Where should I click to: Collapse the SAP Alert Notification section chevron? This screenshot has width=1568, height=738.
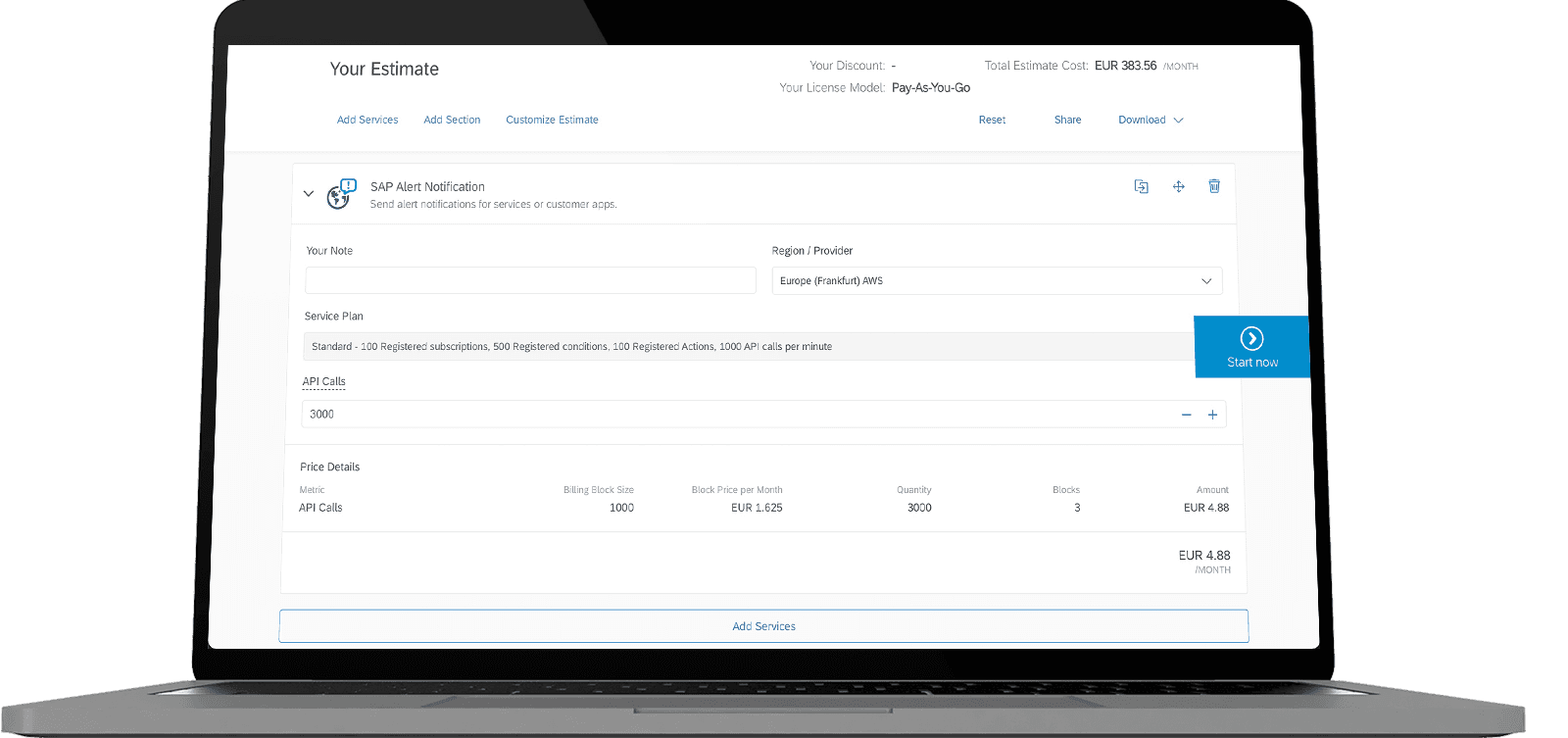point(309,194)
